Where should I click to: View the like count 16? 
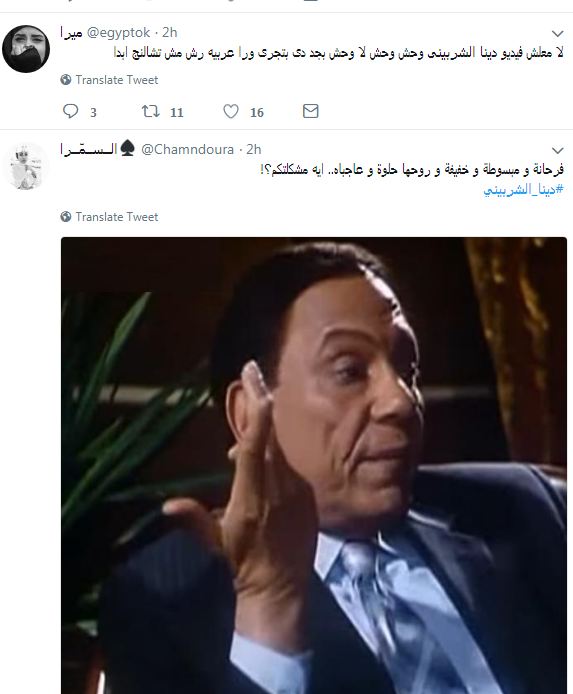(257, 112)
